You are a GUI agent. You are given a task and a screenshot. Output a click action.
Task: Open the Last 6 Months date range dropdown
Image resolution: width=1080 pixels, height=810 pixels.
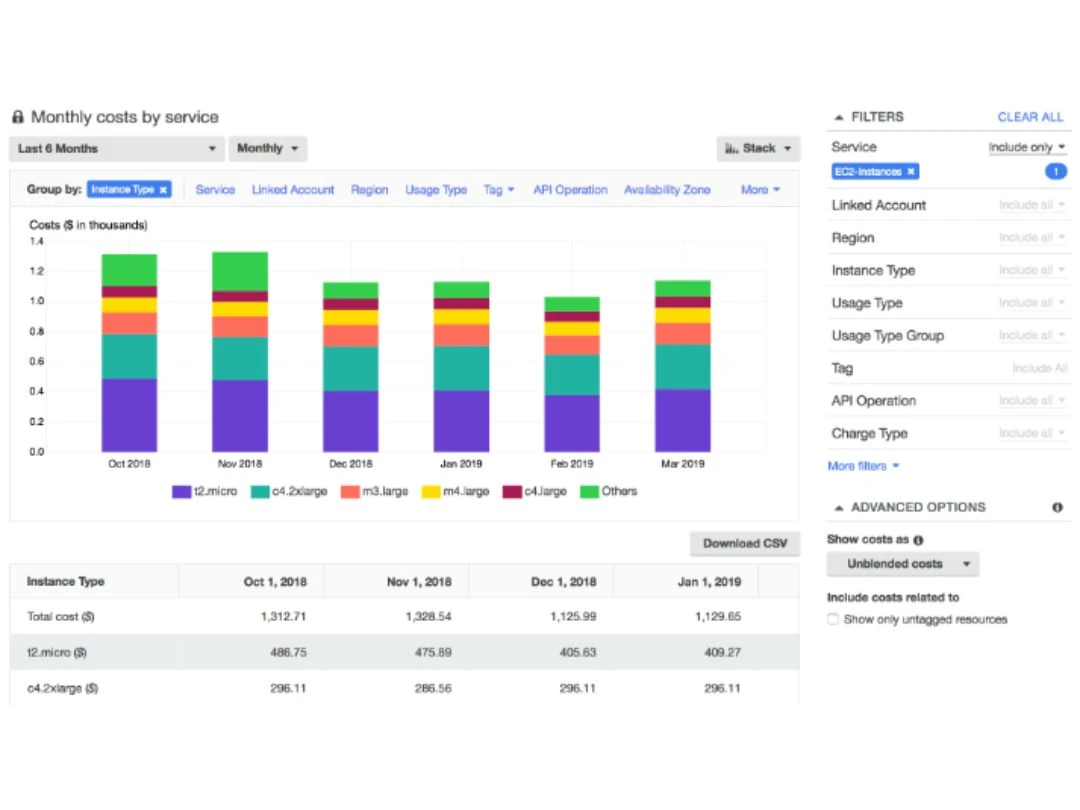coord(116,149)
